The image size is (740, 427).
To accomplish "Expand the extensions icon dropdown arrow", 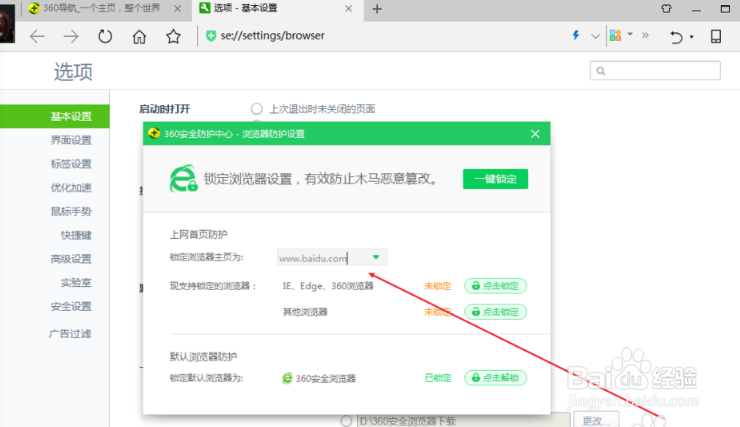I will pyautogui.click(x=630, y=34).
